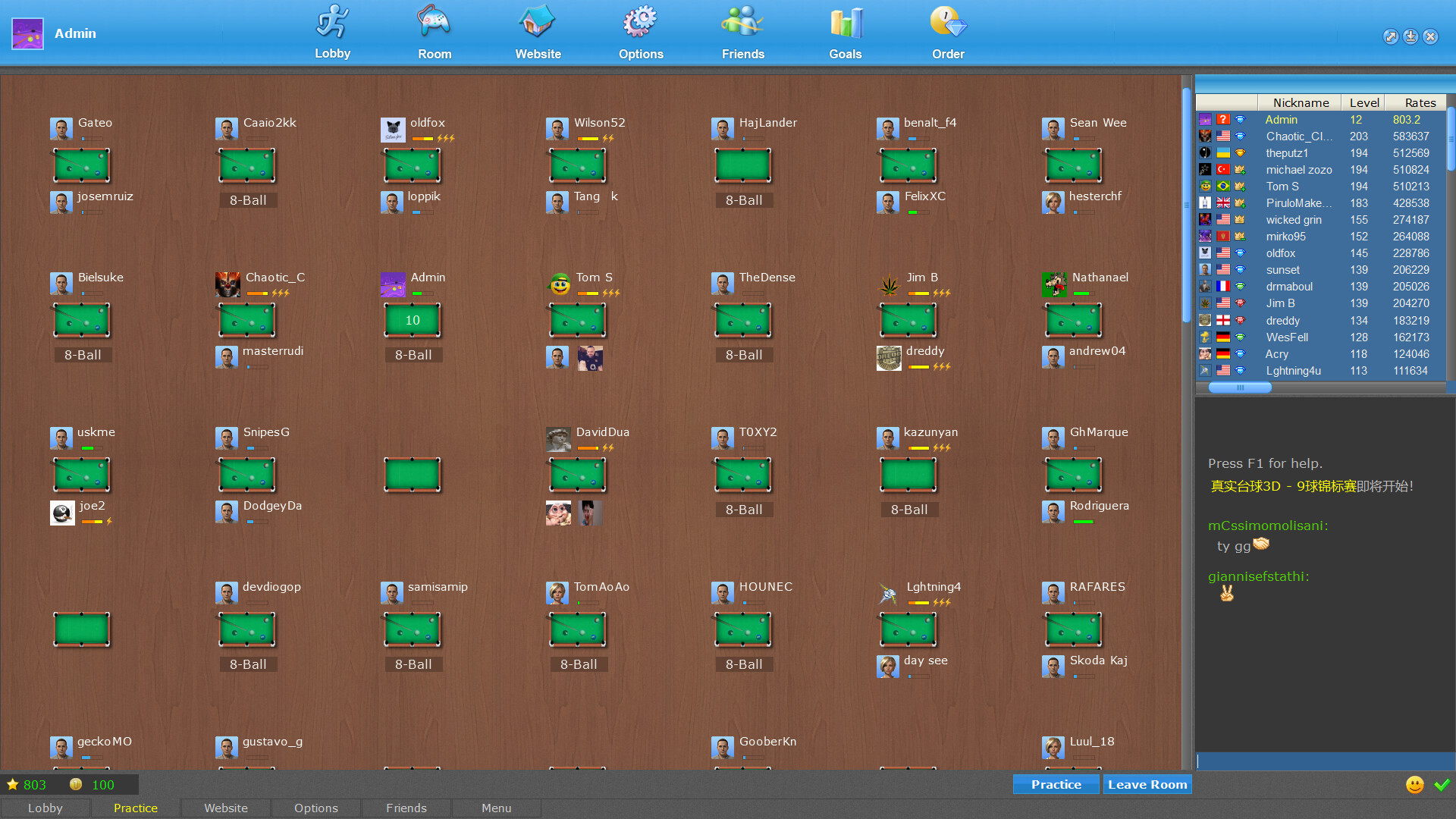The height and width of the screenshot is (819, 1456).
Task: Select WesFell in the player list
Action: pos(1321,337)
